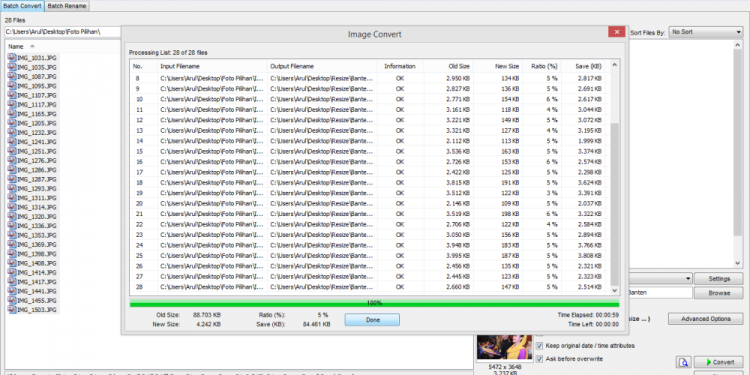
Task: Click the Settings button
Action: click(x=719, y=279)
